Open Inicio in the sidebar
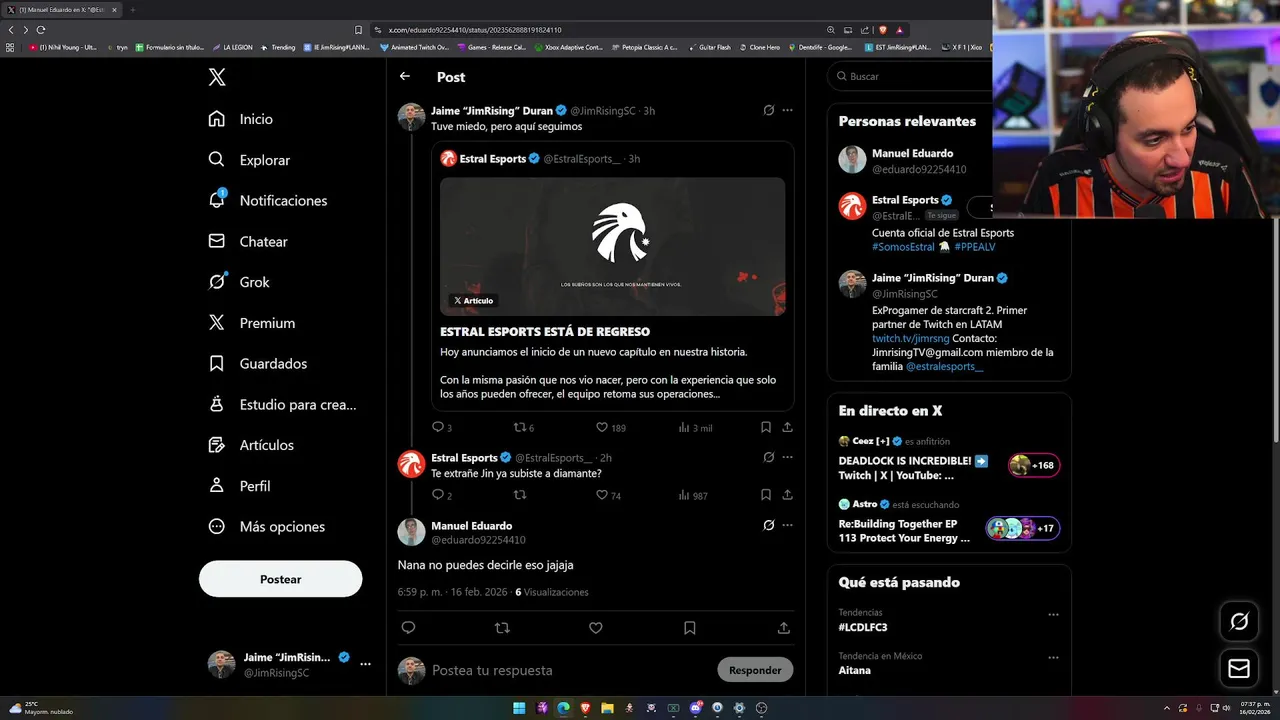 tap(241, 119)
